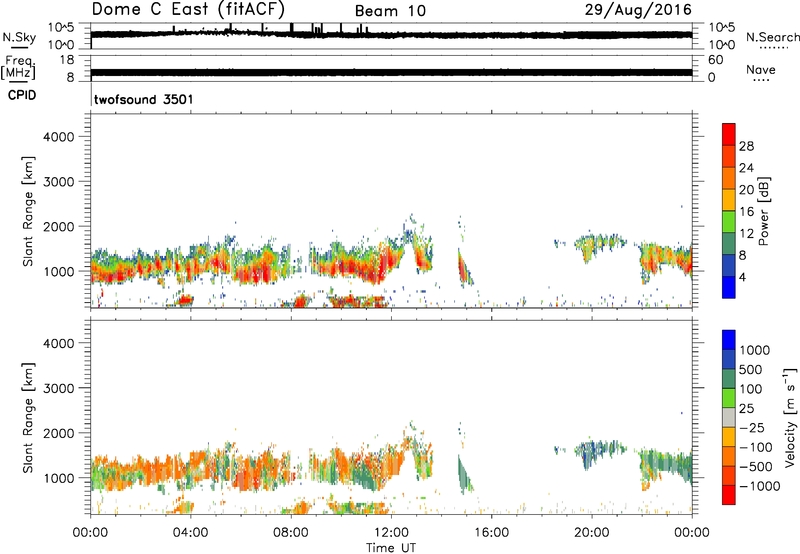The image size is (800, 554).
Task: Click the blue segment of the Power colorbar
Action: [x=729, y=287]
